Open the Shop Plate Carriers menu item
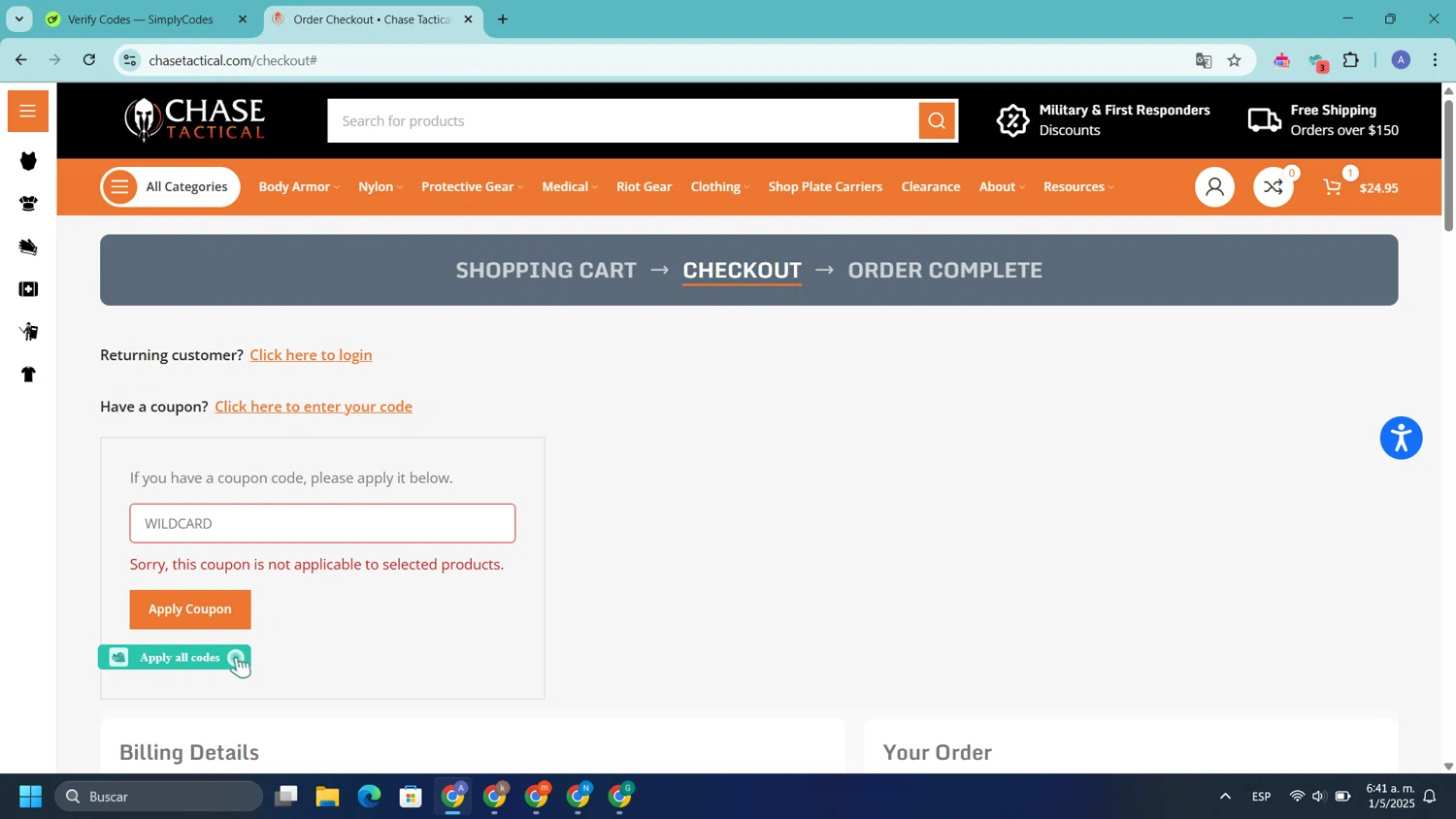The height and width of the screenshot is (819, 1456). coord(825,187)
